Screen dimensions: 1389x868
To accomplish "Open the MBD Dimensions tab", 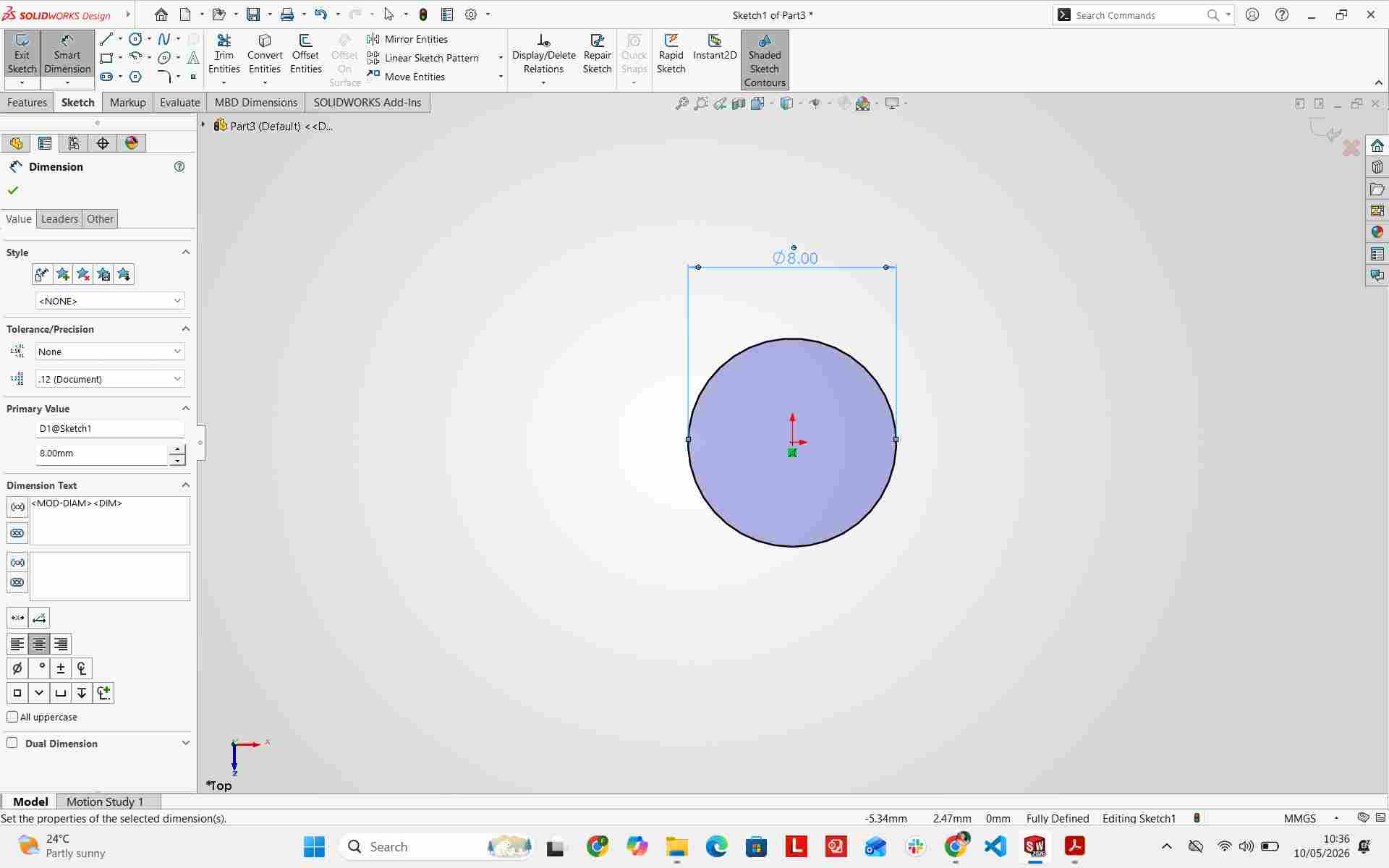I will 256,103.
